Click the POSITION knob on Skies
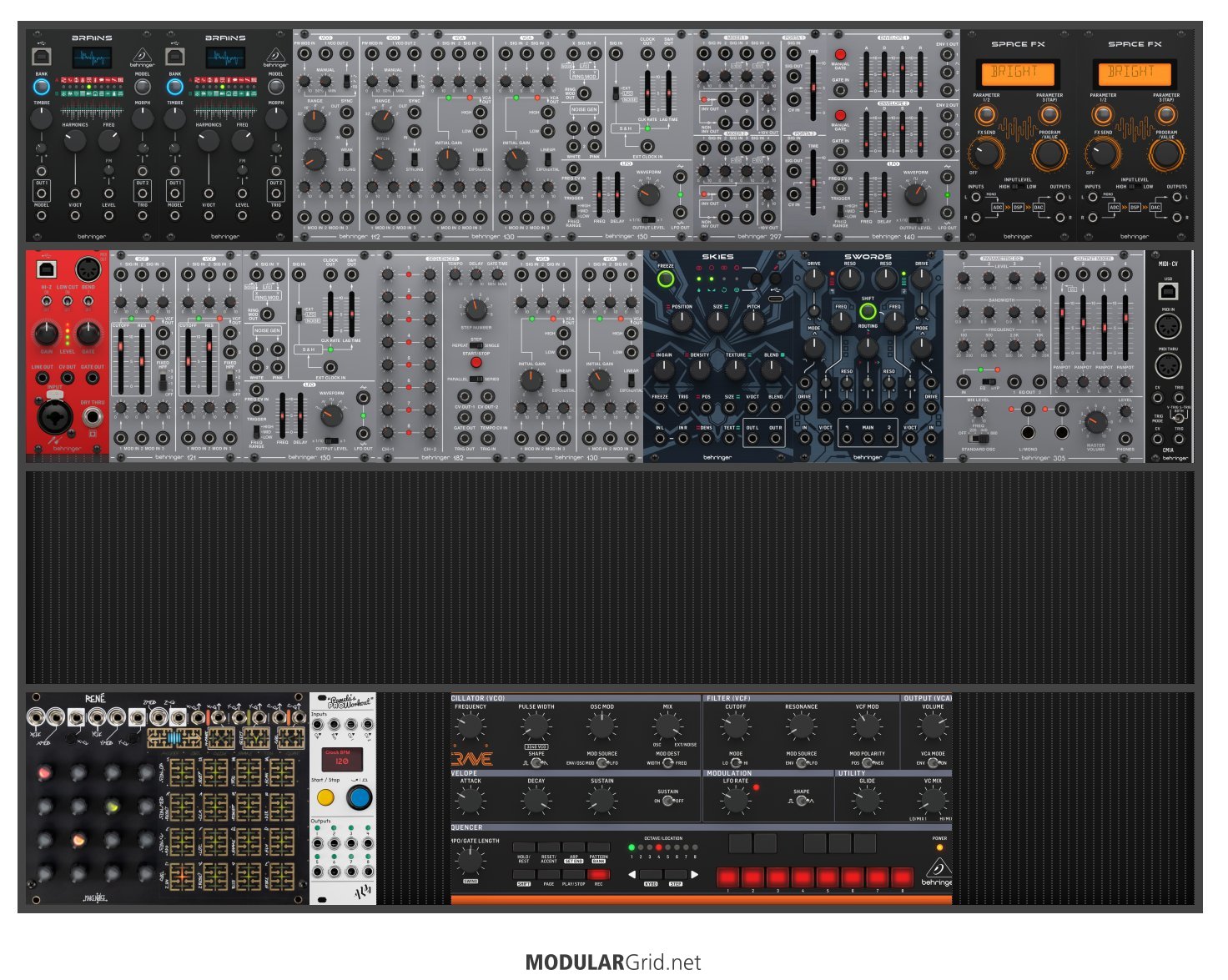Image resolution: width=1228 pixels, height=980 pixels. tap(682, 321)
